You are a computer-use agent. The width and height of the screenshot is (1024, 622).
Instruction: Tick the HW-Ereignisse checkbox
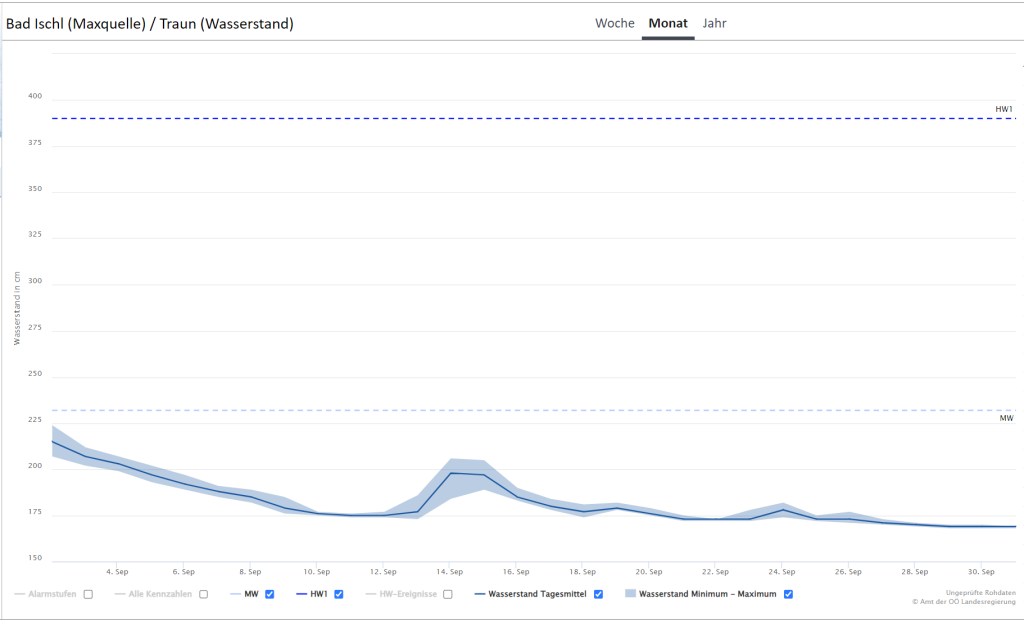point(448,594)
